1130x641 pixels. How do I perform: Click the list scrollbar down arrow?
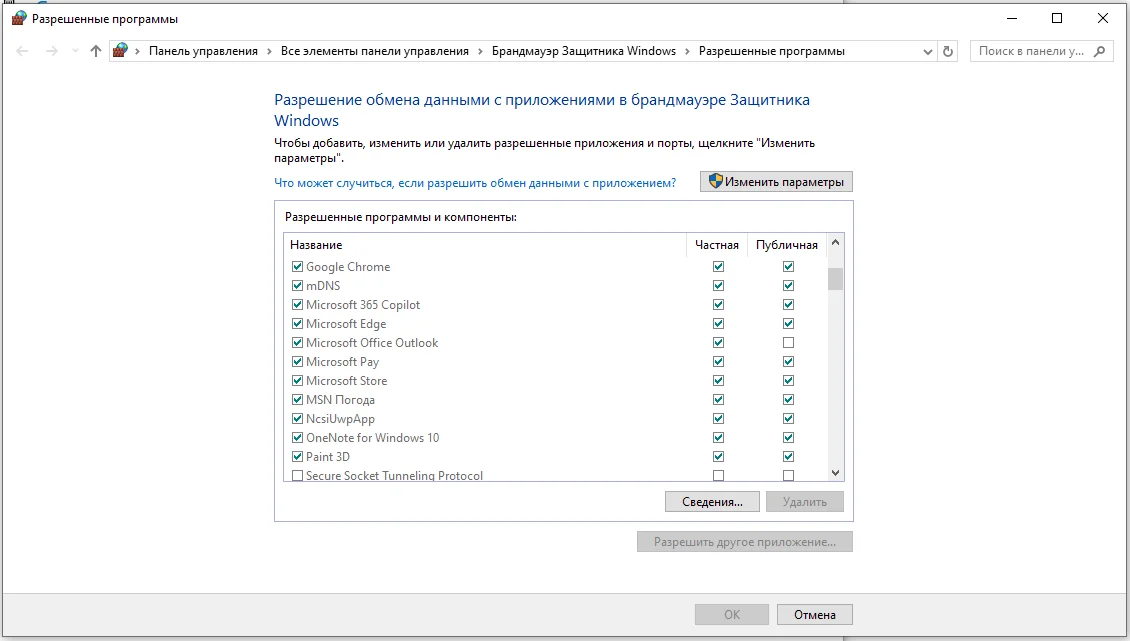[836, 473]
